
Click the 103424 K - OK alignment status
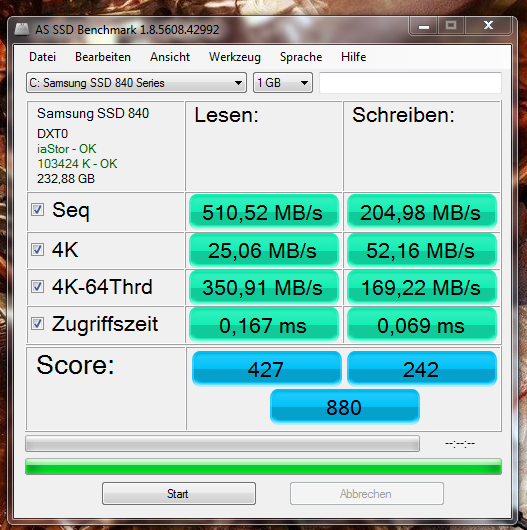tap(77, 164)
